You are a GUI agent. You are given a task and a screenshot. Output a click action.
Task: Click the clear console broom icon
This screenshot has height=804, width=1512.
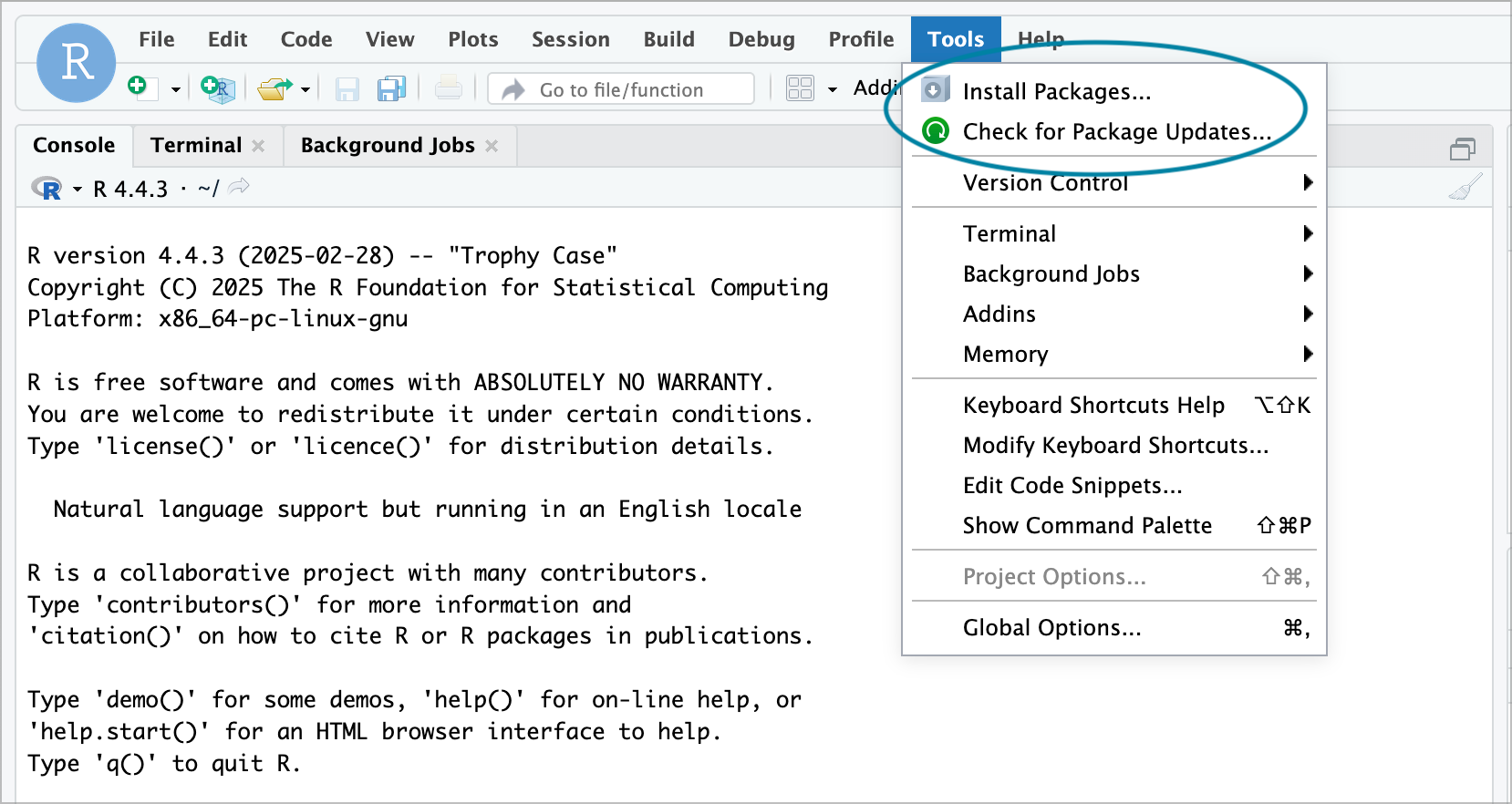tap(1465, 187)
